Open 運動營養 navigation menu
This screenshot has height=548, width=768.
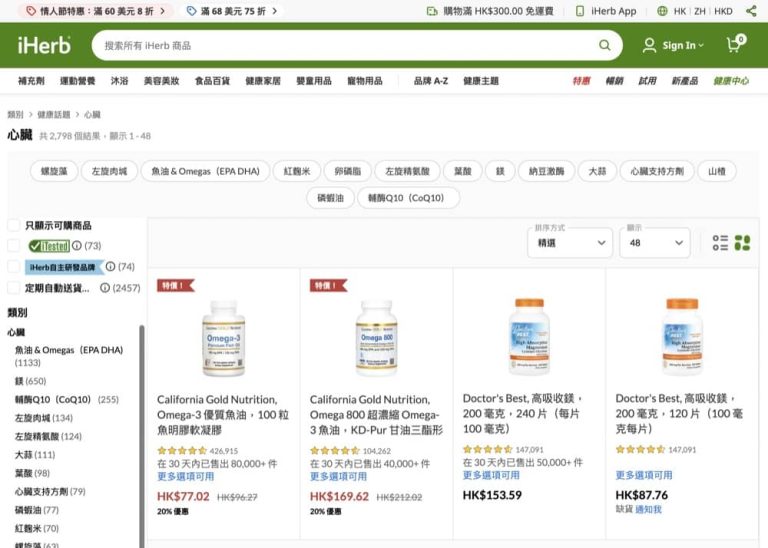(x=77, y=81)
